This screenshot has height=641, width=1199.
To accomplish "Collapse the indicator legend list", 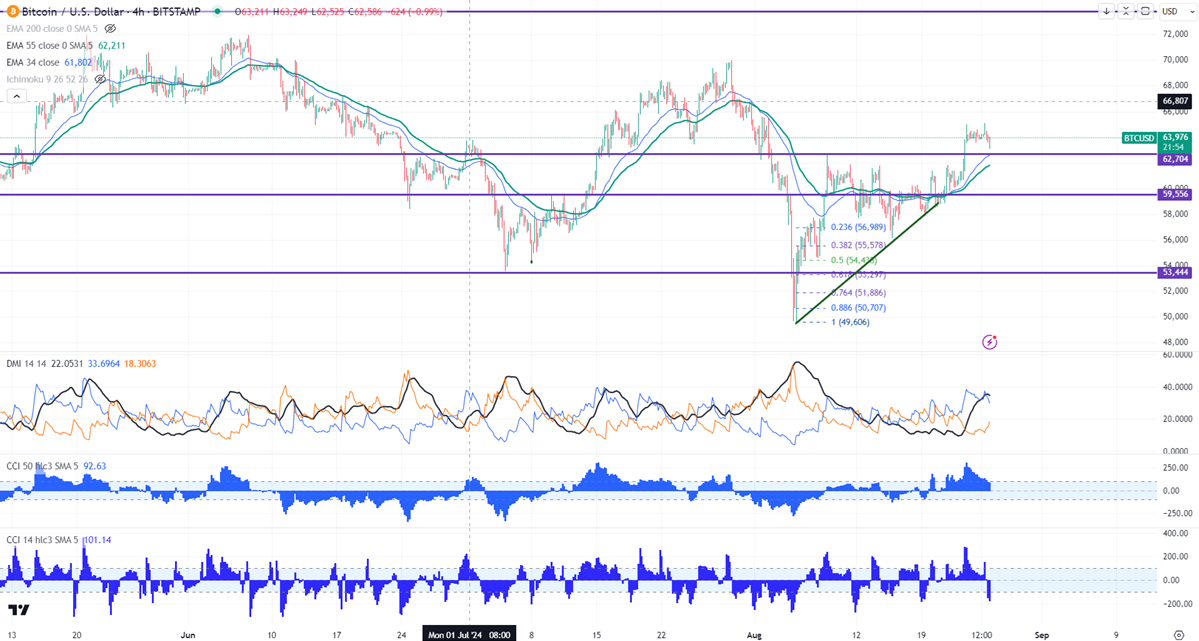I will click(x=16, y=96).
